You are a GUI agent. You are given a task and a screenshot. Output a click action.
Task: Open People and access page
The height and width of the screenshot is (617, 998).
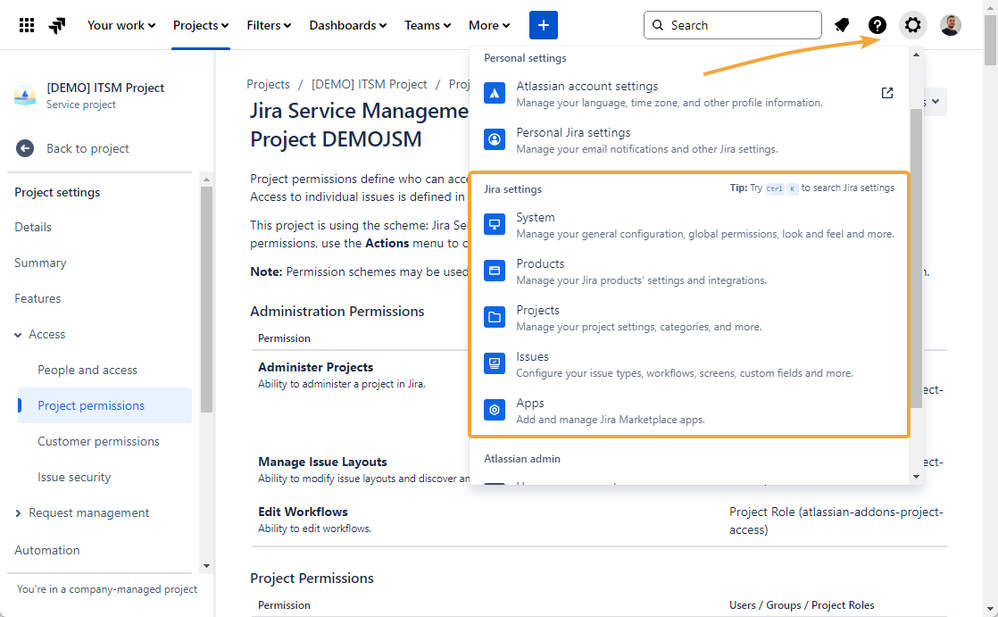[87, 370]
